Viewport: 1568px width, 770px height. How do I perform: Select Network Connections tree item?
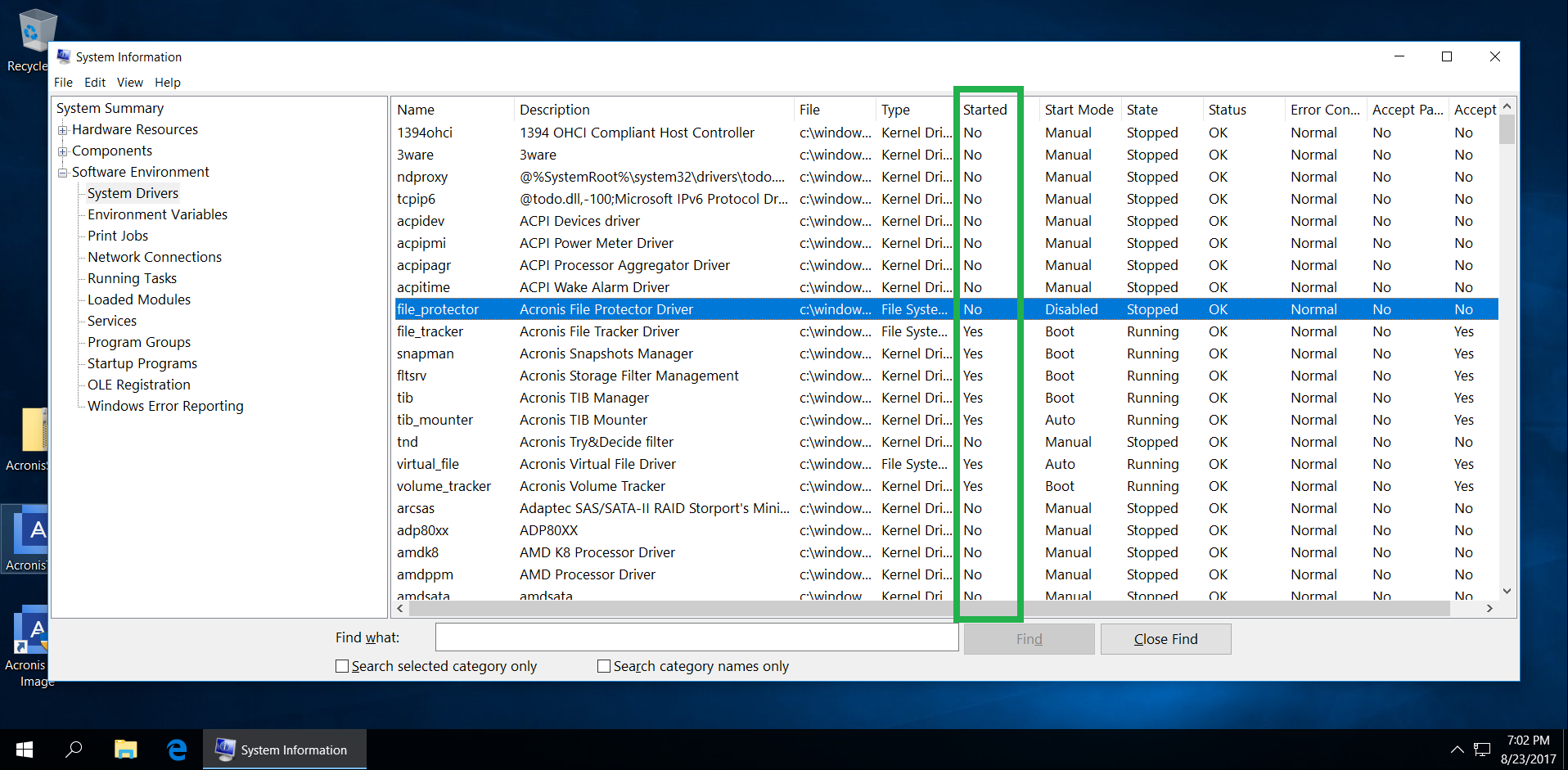(155, 257)
